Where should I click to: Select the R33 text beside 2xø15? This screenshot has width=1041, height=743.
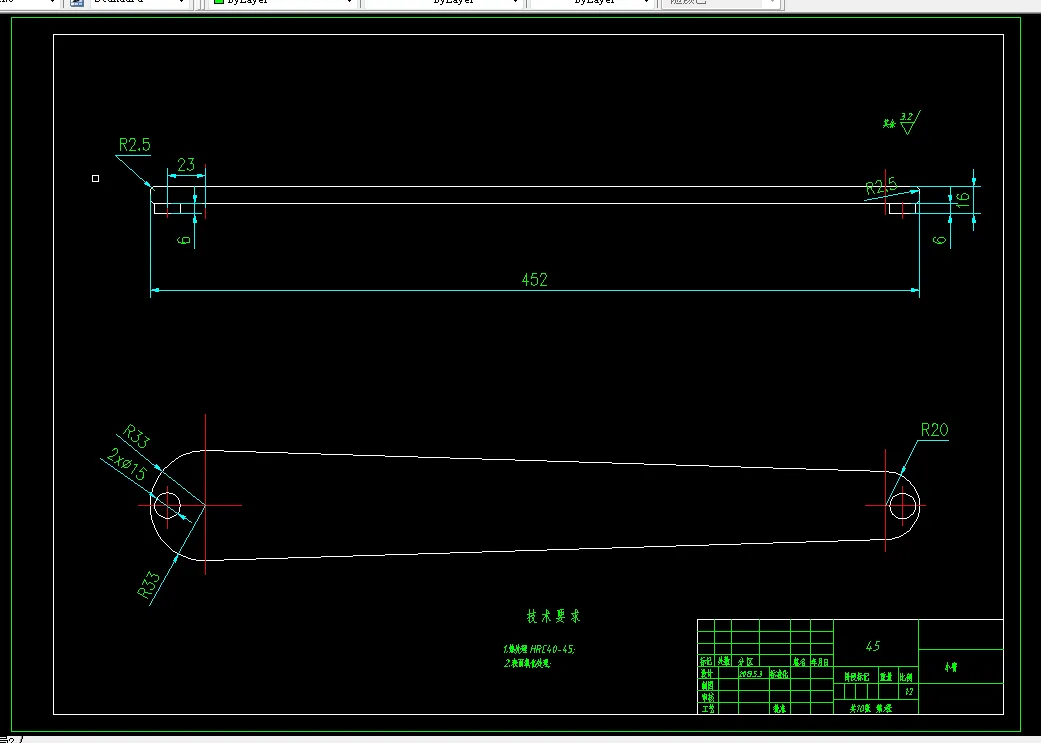pyautogui.click(x=137, y=437)
